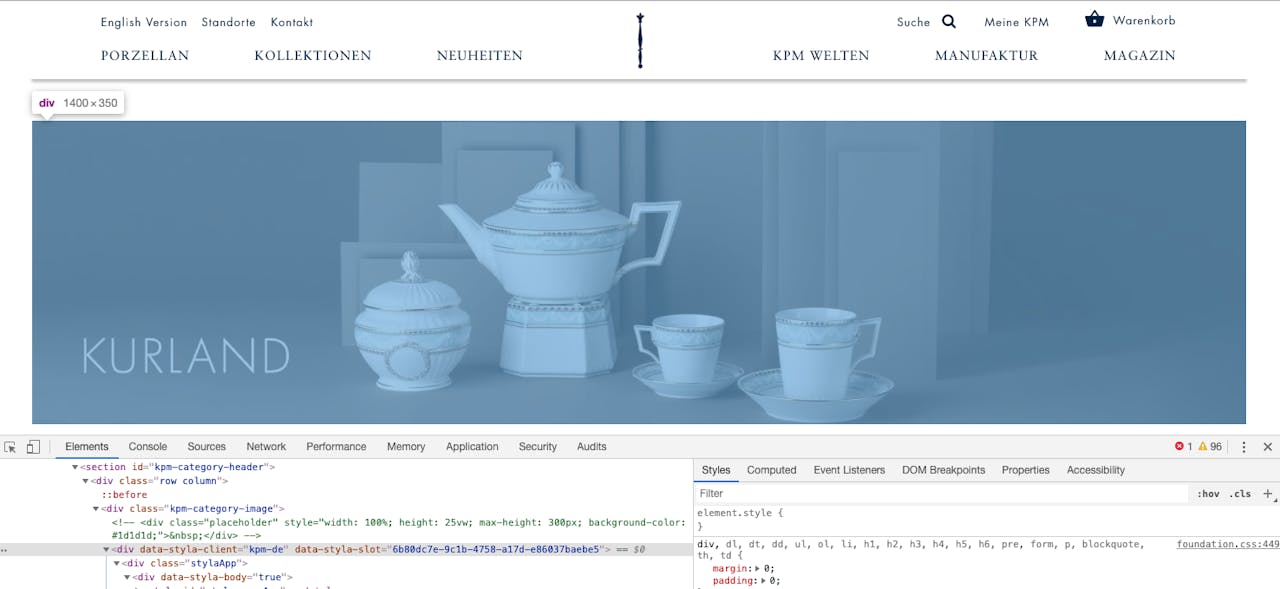Click the Warenkorb cart label
The image size is (1280, 589).
(x=1144, y=20)
